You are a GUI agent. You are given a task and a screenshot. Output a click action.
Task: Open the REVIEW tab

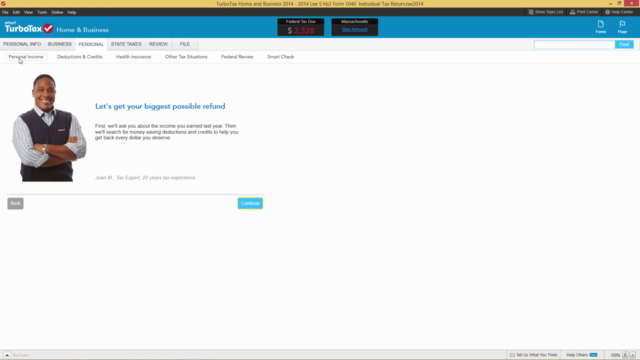tap(158, 44)
